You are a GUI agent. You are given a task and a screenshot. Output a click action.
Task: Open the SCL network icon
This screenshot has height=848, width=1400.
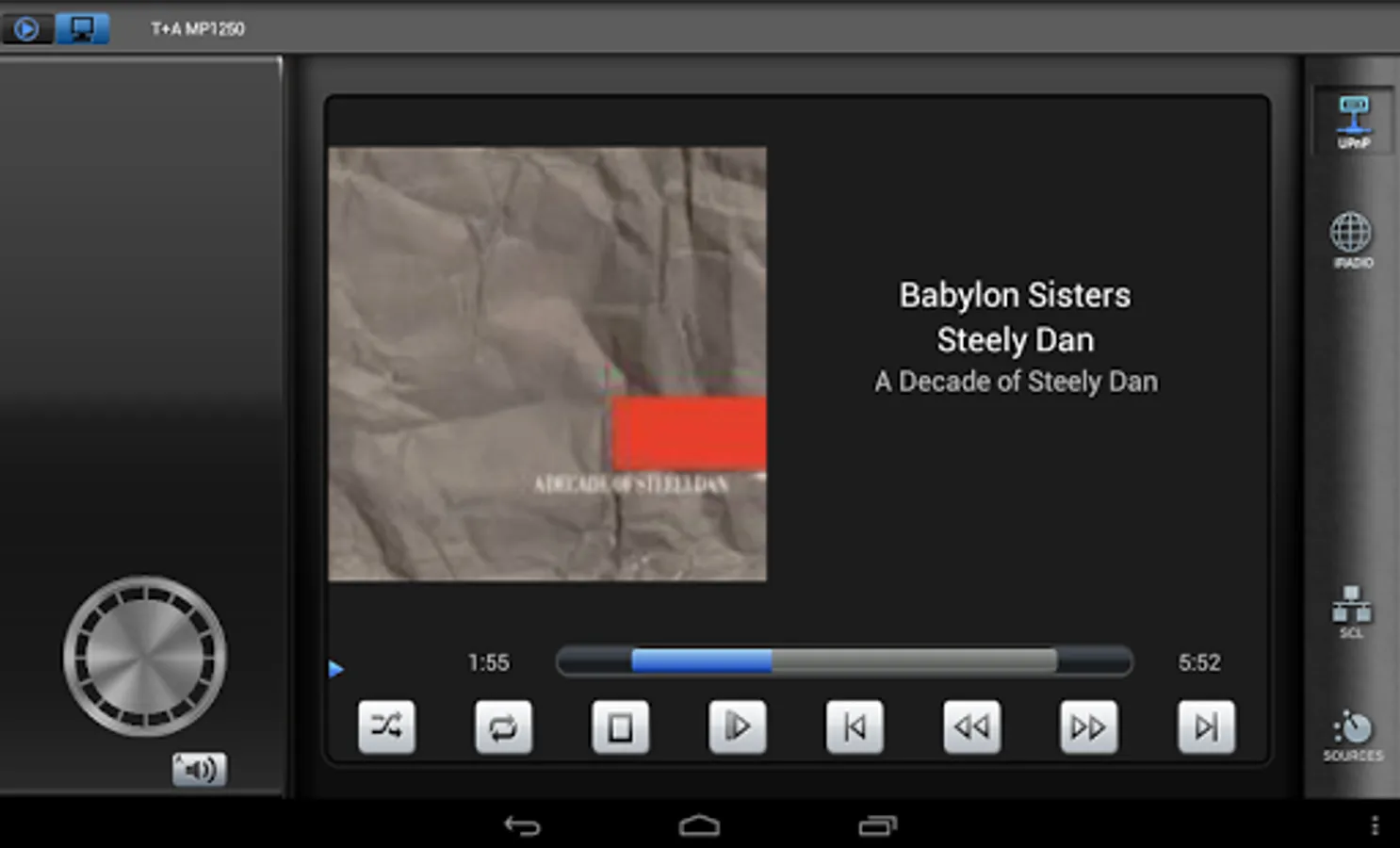[x=1351, y=612]
